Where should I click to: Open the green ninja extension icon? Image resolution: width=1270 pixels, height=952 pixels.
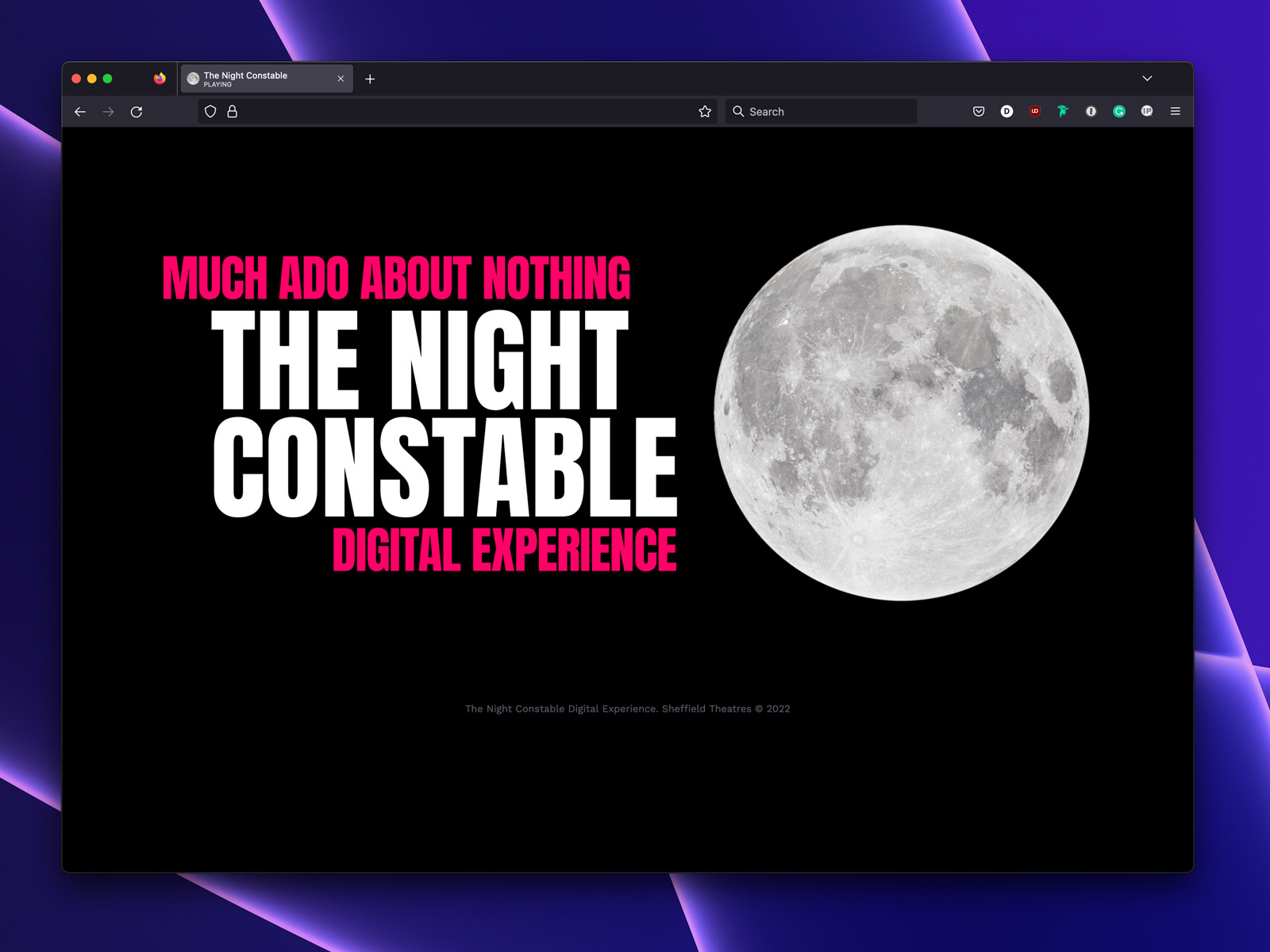coord(1063,112)
